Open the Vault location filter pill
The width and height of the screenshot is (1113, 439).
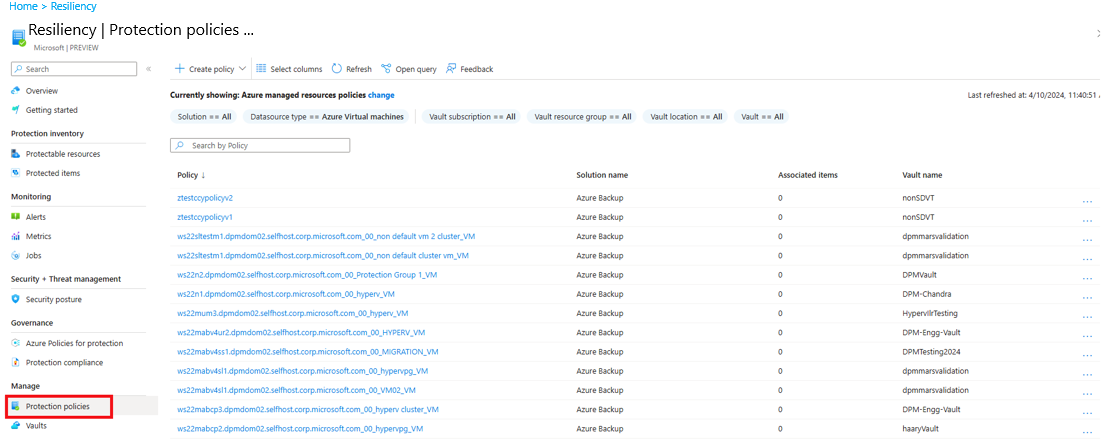[x=686, y=116]
